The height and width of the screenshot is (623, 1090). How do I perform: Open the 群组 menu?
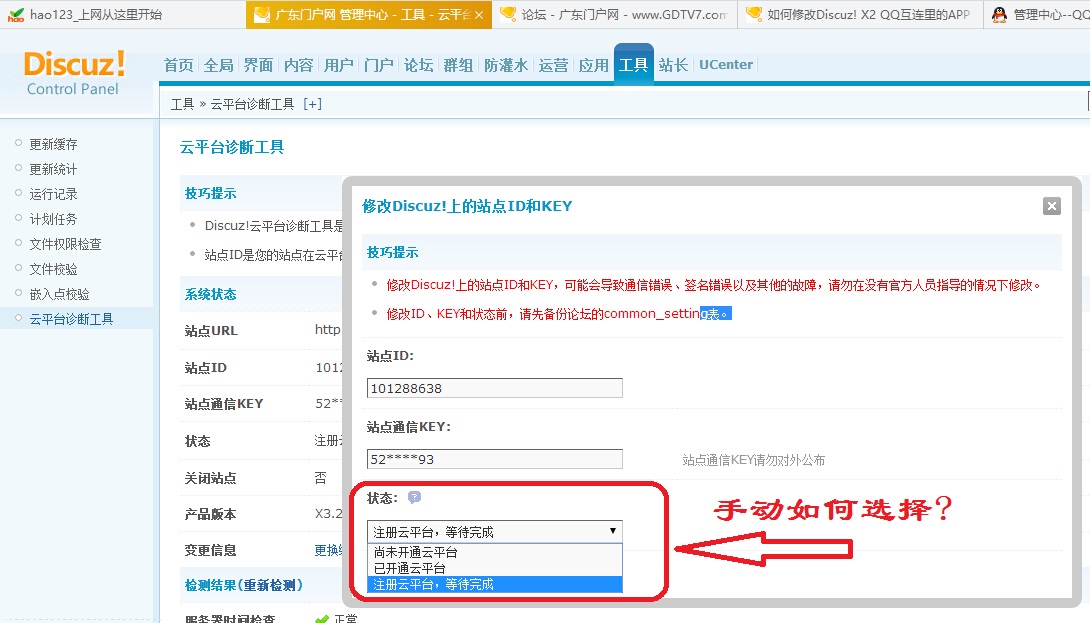[459, 65]
